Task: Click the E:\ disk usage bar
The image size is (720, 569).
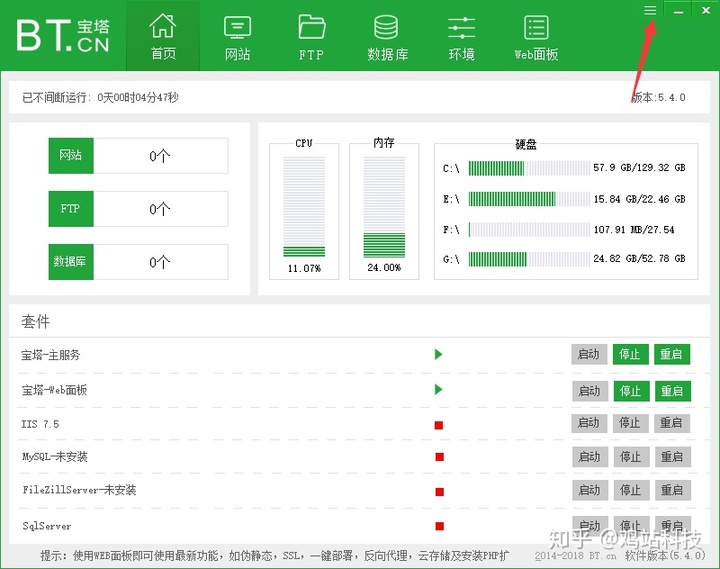Action: click(529, 199)
